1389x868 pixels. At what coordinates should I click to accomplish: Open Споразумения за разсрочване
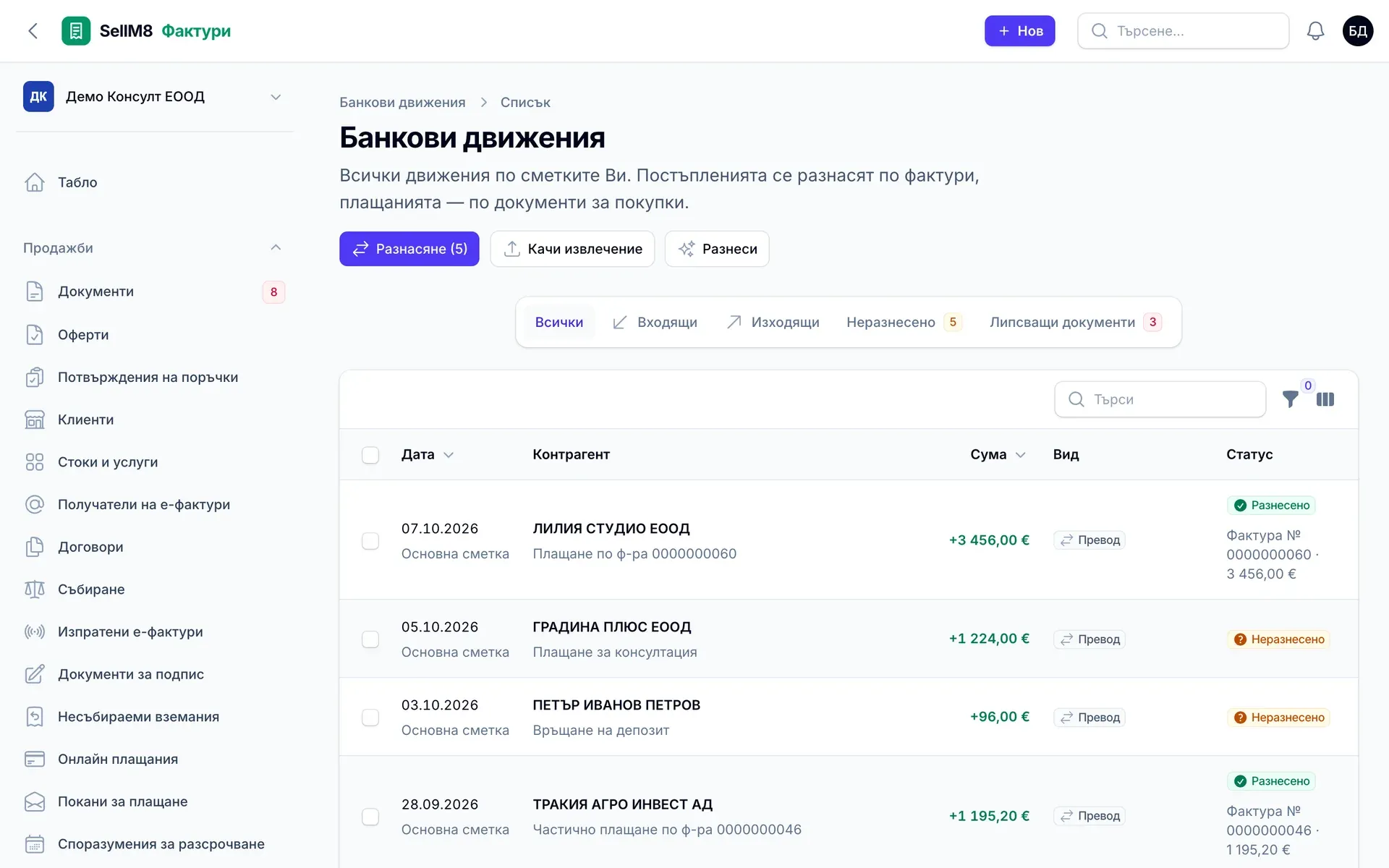pos(154,843)
